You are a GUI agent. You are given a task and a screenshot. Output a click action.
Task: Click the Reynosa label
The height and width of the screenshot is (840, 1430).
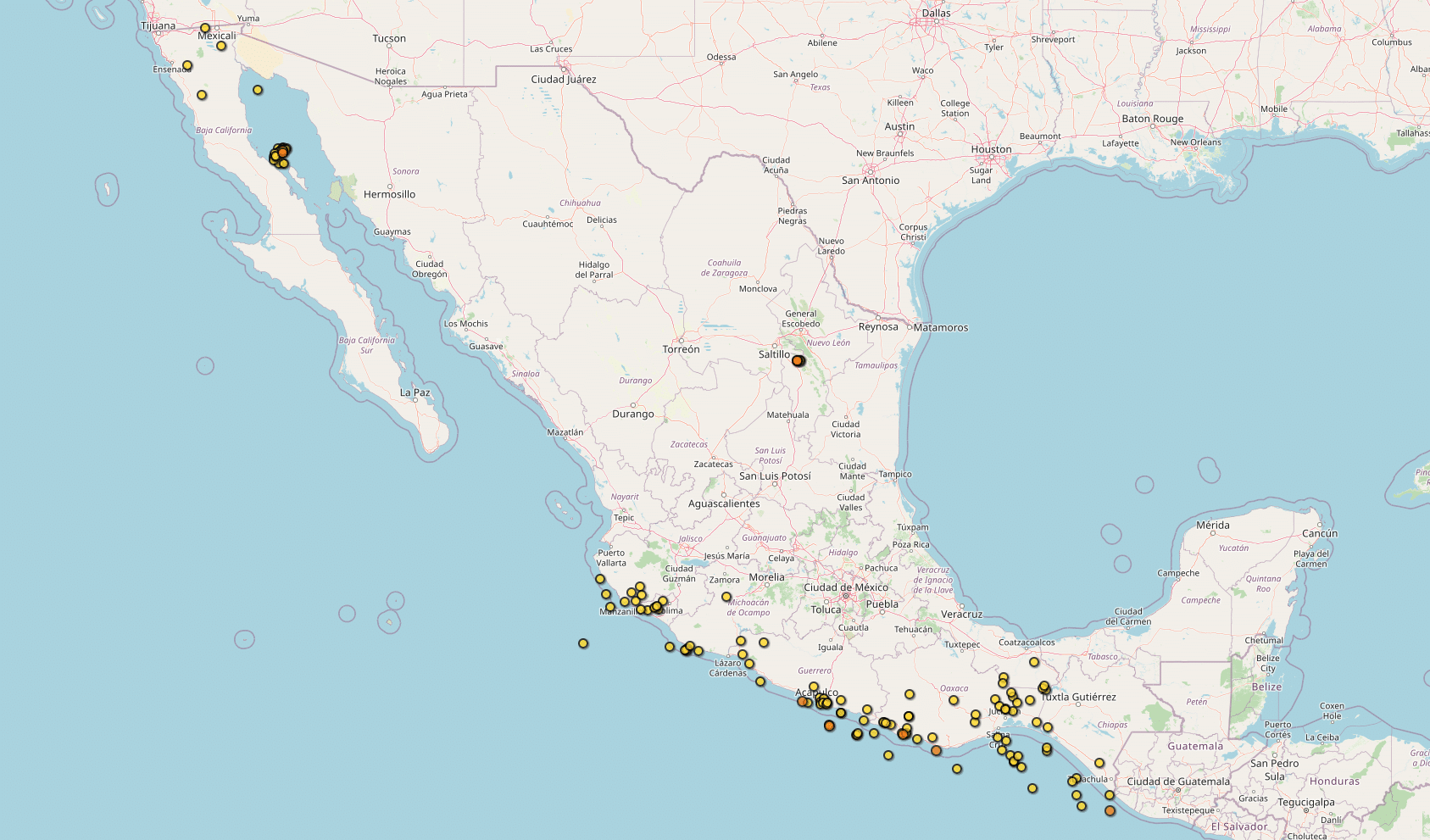pos(878,326)
